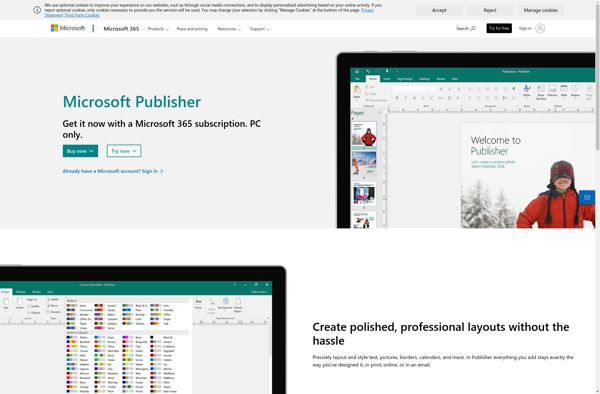Open Plans and pricing
Screen dimensions: 600x394
[192, 29]
